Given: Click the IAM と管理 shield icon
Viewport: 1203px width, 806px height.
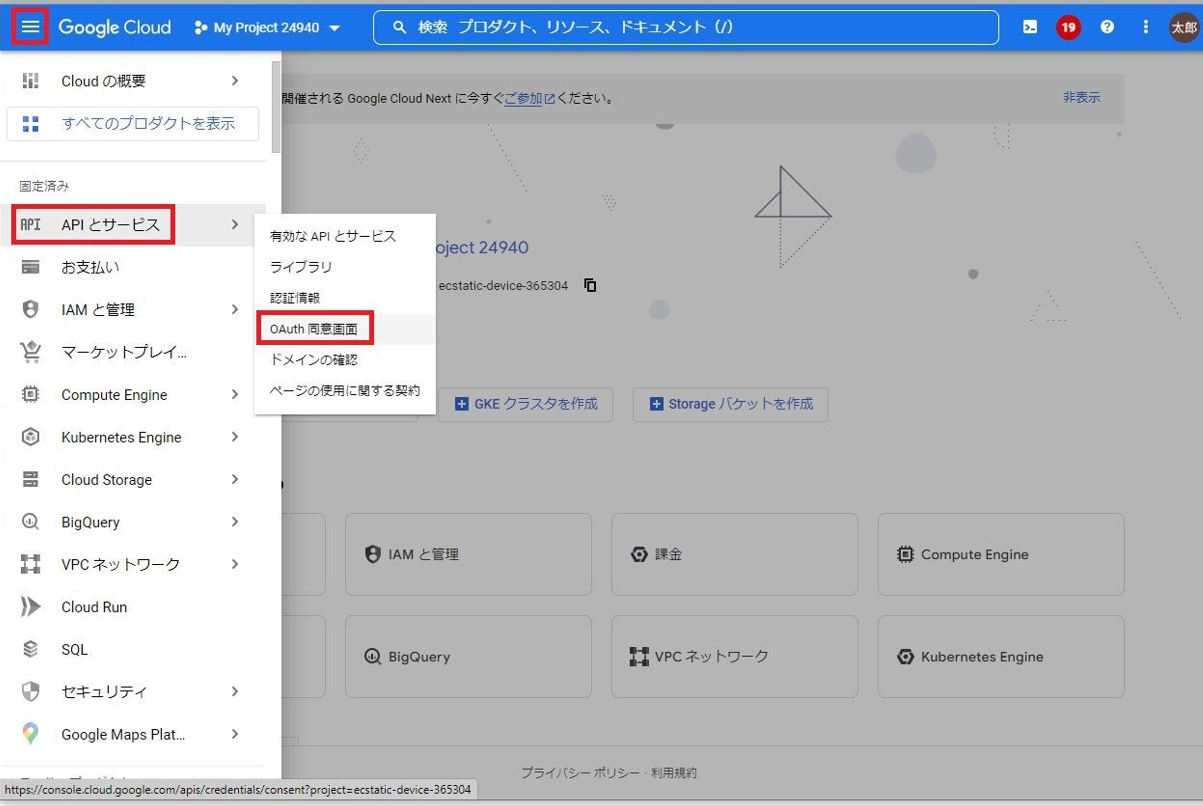Looking at the screenshot, I should tap(31, 310).
